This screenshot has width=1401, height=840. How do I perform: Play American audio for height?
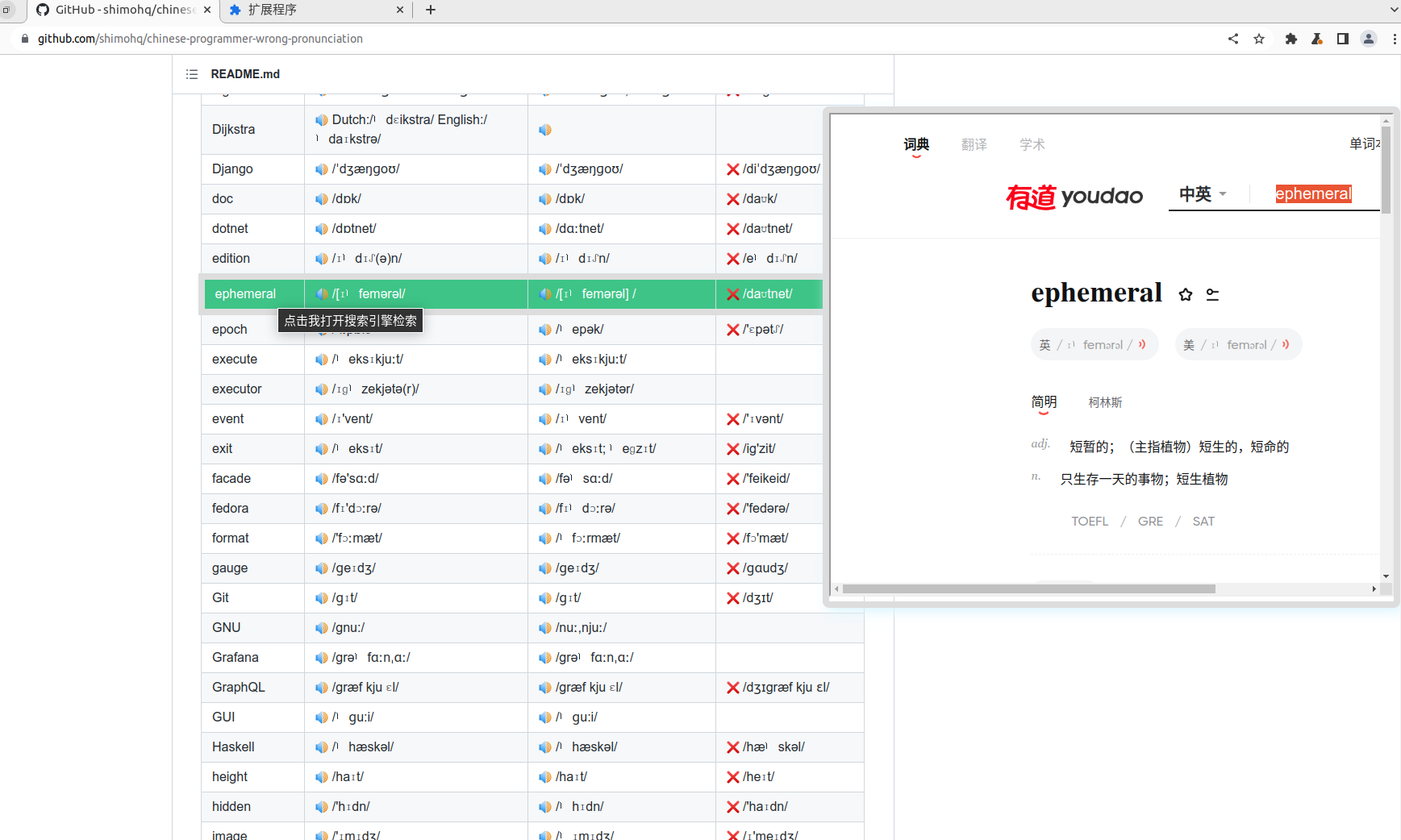click(544, 777)
